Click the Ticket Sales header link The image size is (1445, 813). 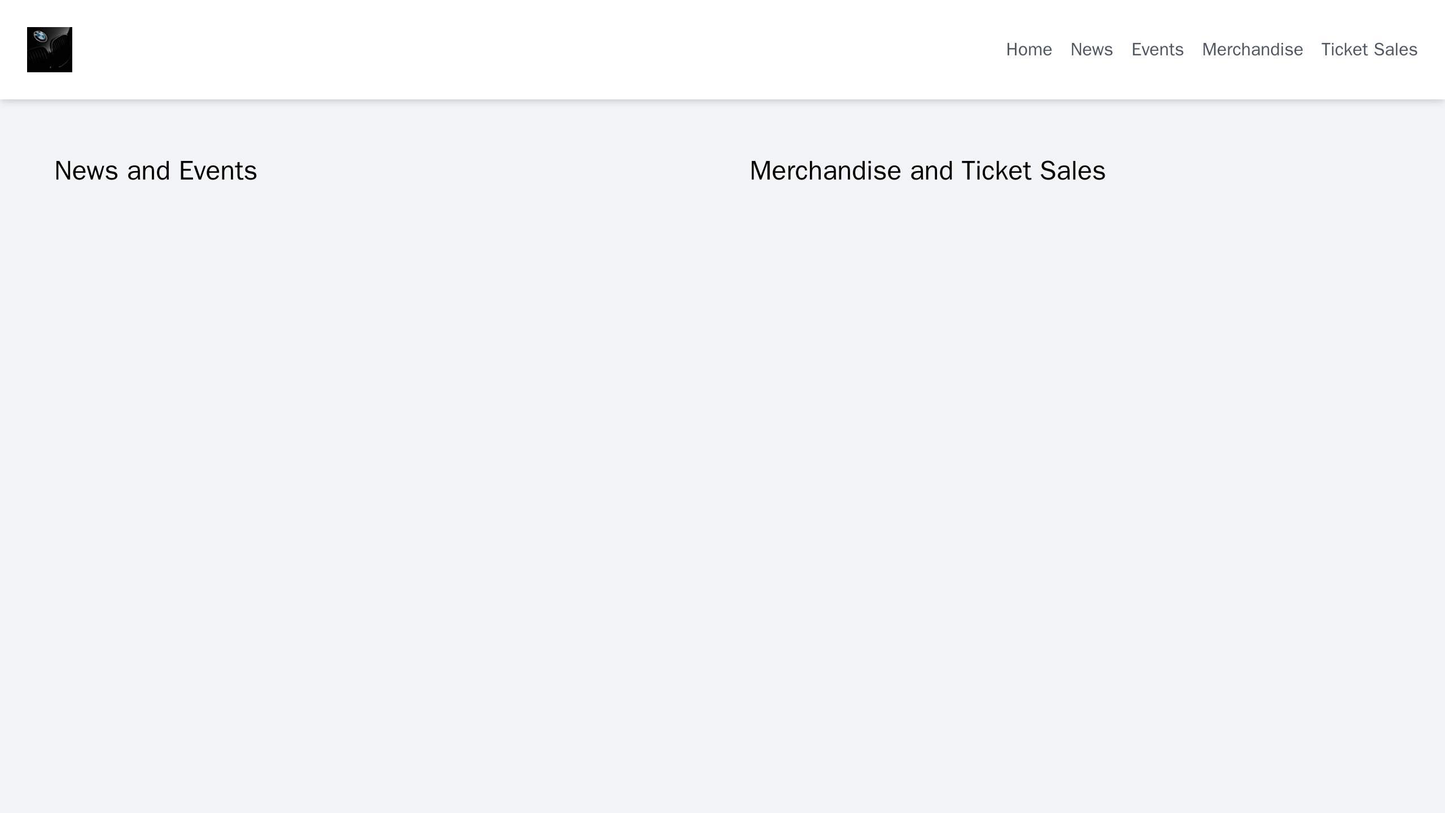tap(1368, 50)
